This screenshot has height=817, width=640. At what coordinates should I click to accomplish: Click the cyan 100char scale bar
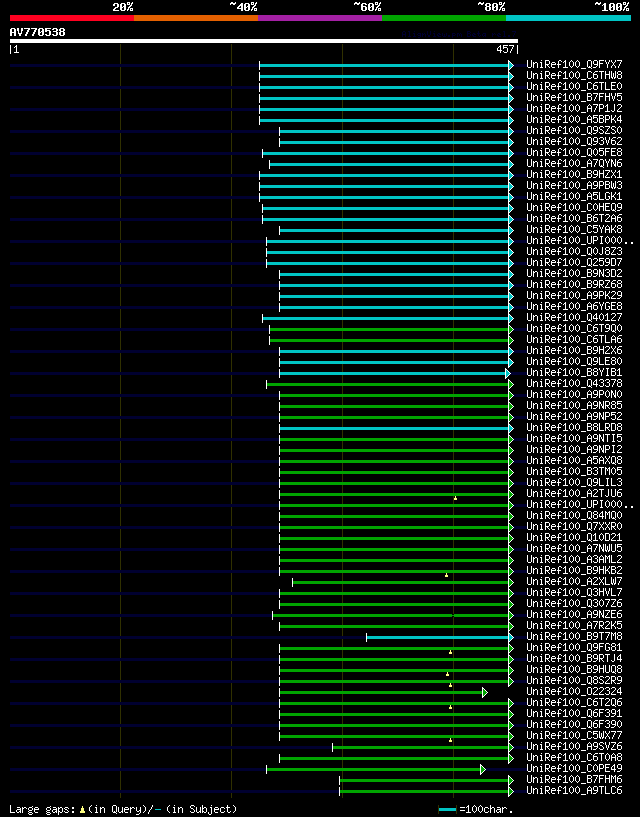(x=447, y=810)
